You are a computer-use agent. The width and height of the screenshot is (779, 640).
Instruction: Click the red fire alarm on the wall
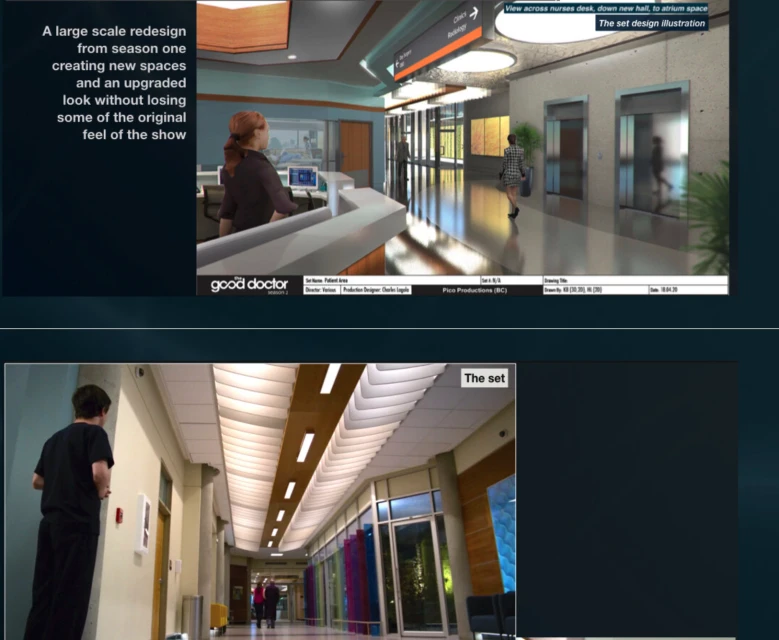point(119,515)
